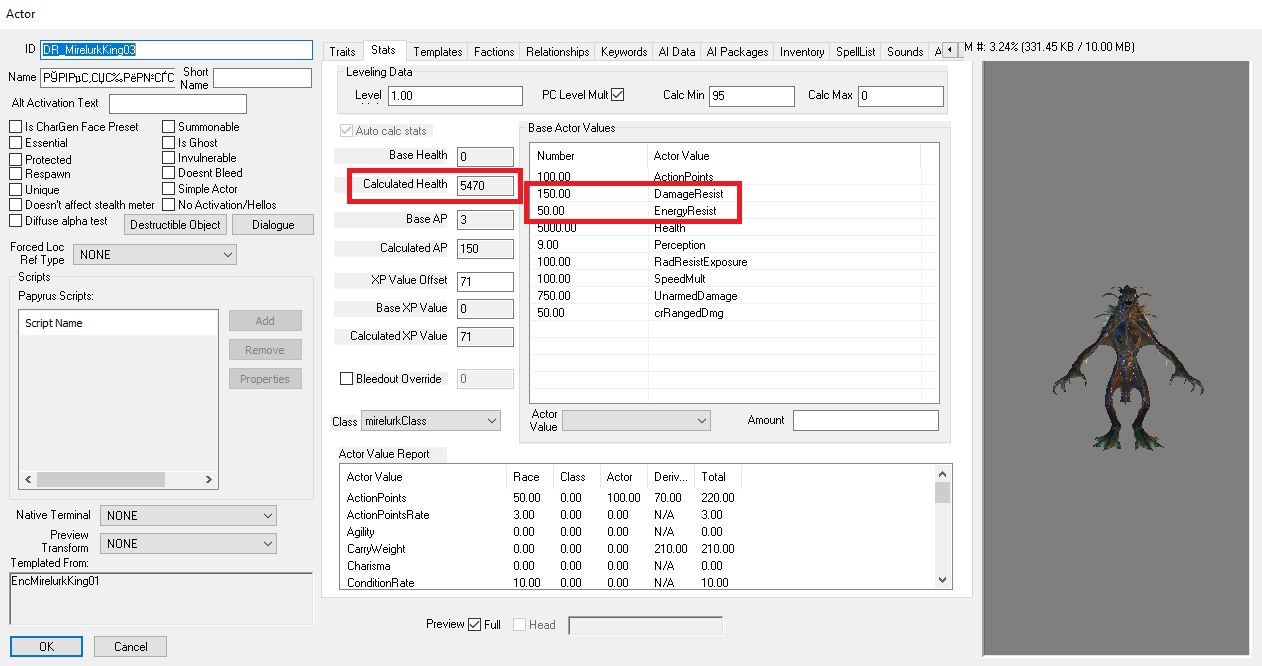Viewport: 1262px width, 666px height.
Task: Open the Inventory tab
Action: click(x=802, y=52)
